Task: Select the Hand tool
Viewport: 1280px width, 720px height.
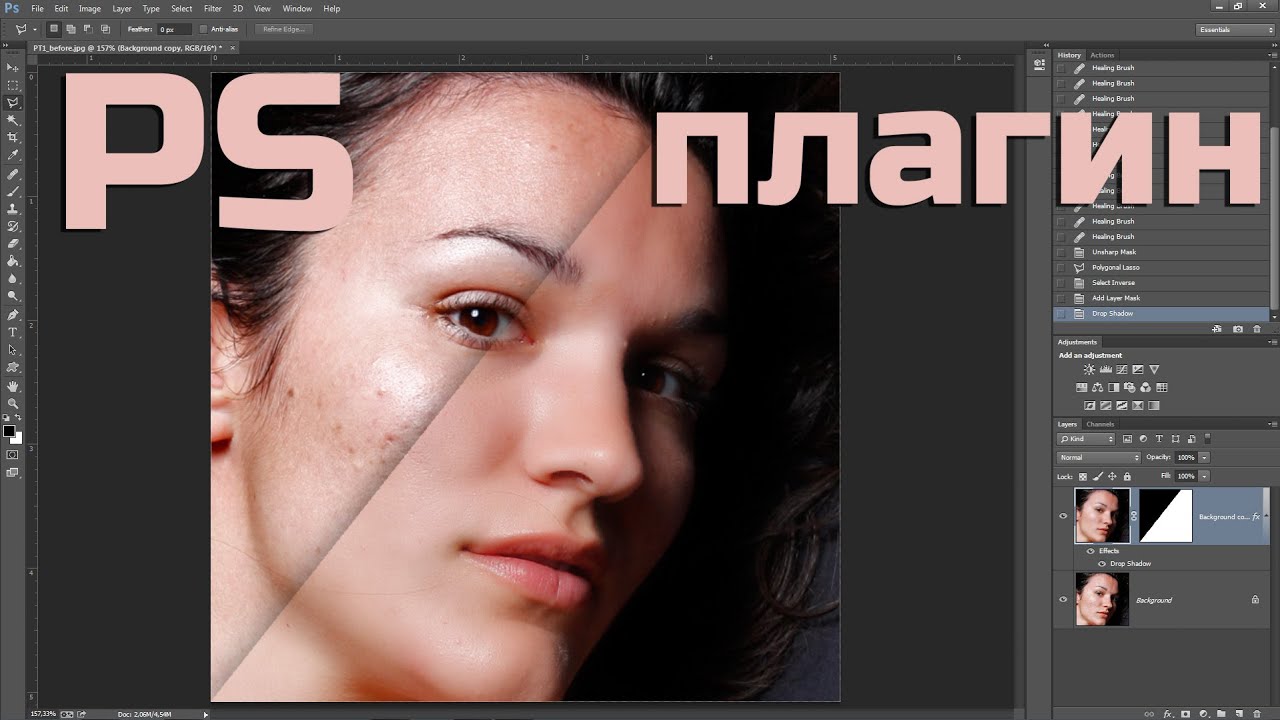Action: (13, 386)
